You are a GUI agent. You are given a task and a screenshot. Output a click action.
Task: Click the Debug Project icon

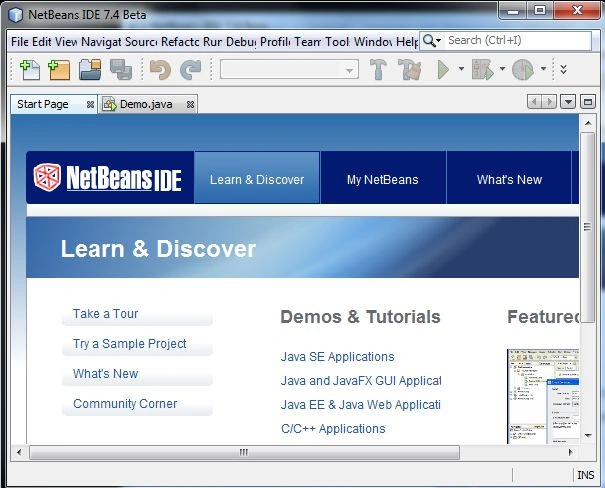483,70
